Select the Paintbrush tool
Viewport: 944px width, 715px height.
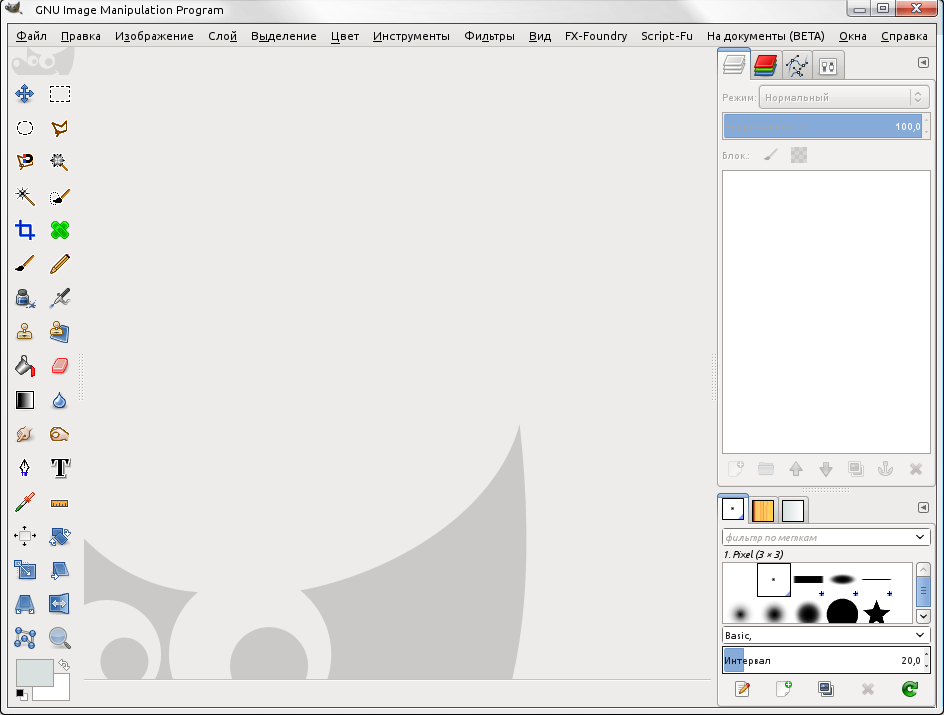[x=25, y=264]
